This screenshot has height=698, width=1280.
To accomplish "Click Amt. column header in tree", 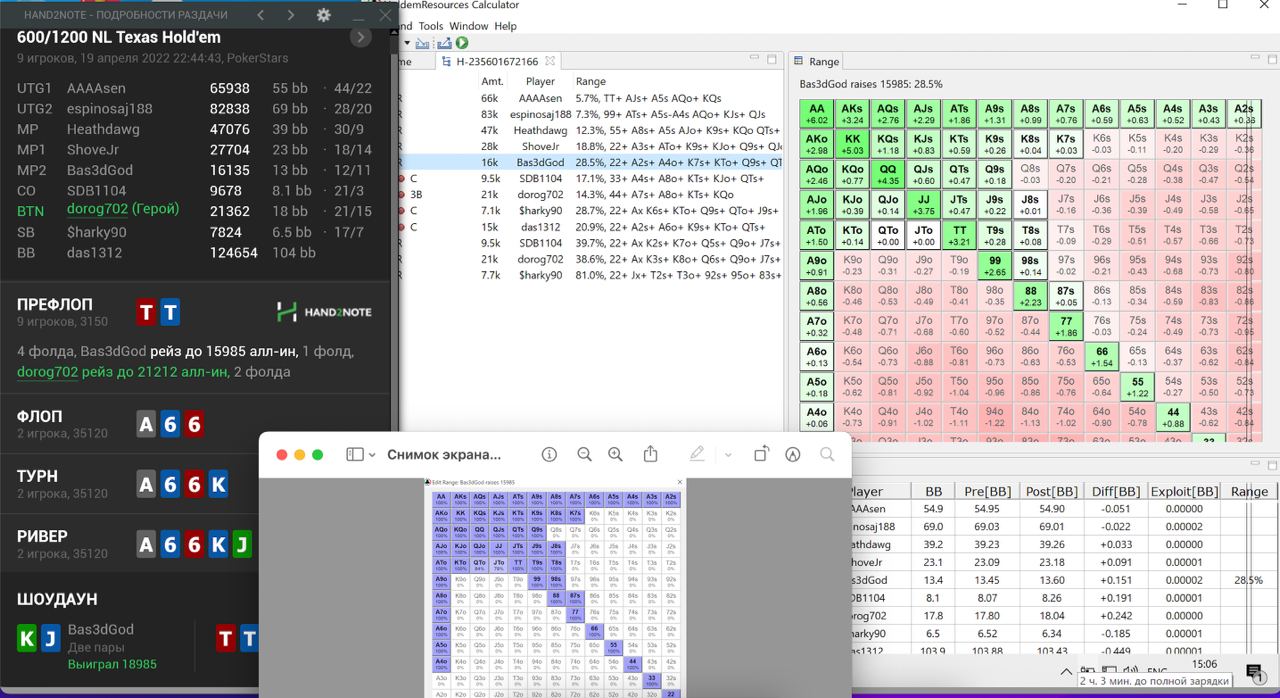I will (x=492, y=81).
